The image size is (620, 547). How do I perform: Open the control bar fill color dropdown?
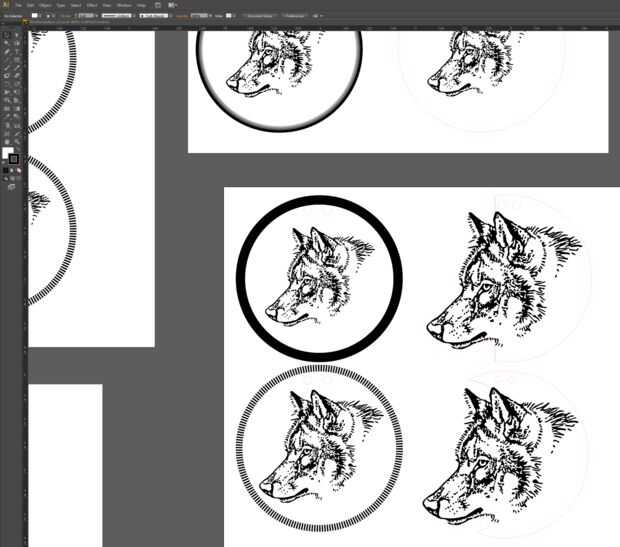(41, 16)
